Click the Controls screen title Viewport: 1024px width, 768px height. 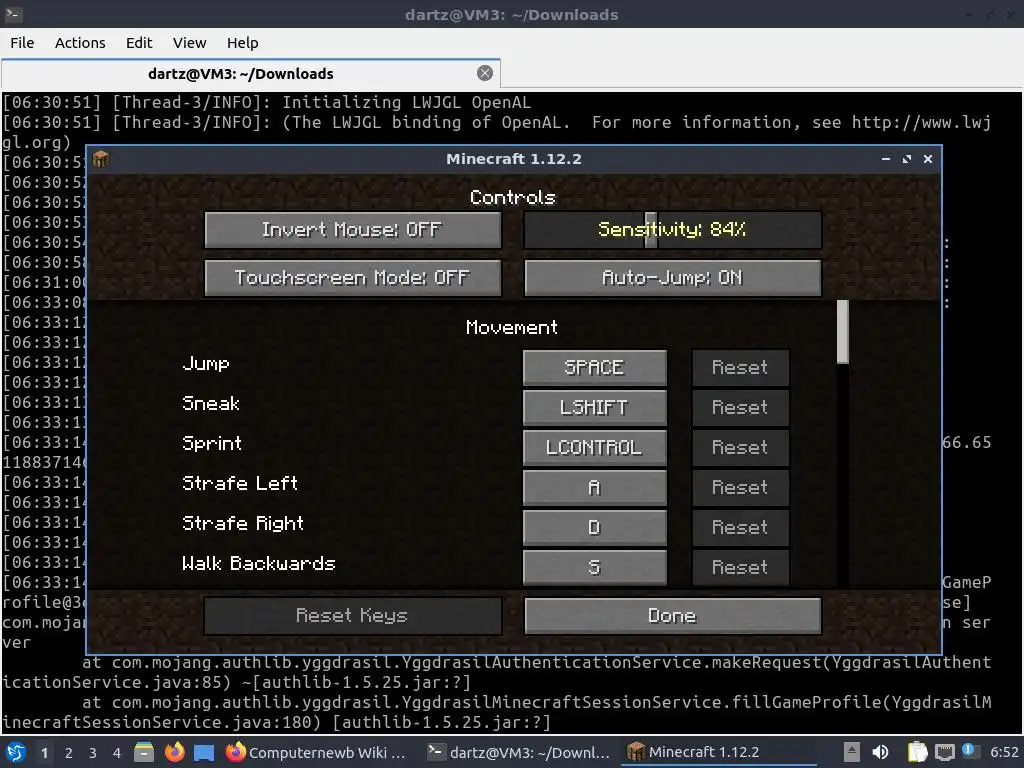tap(513, 197)
